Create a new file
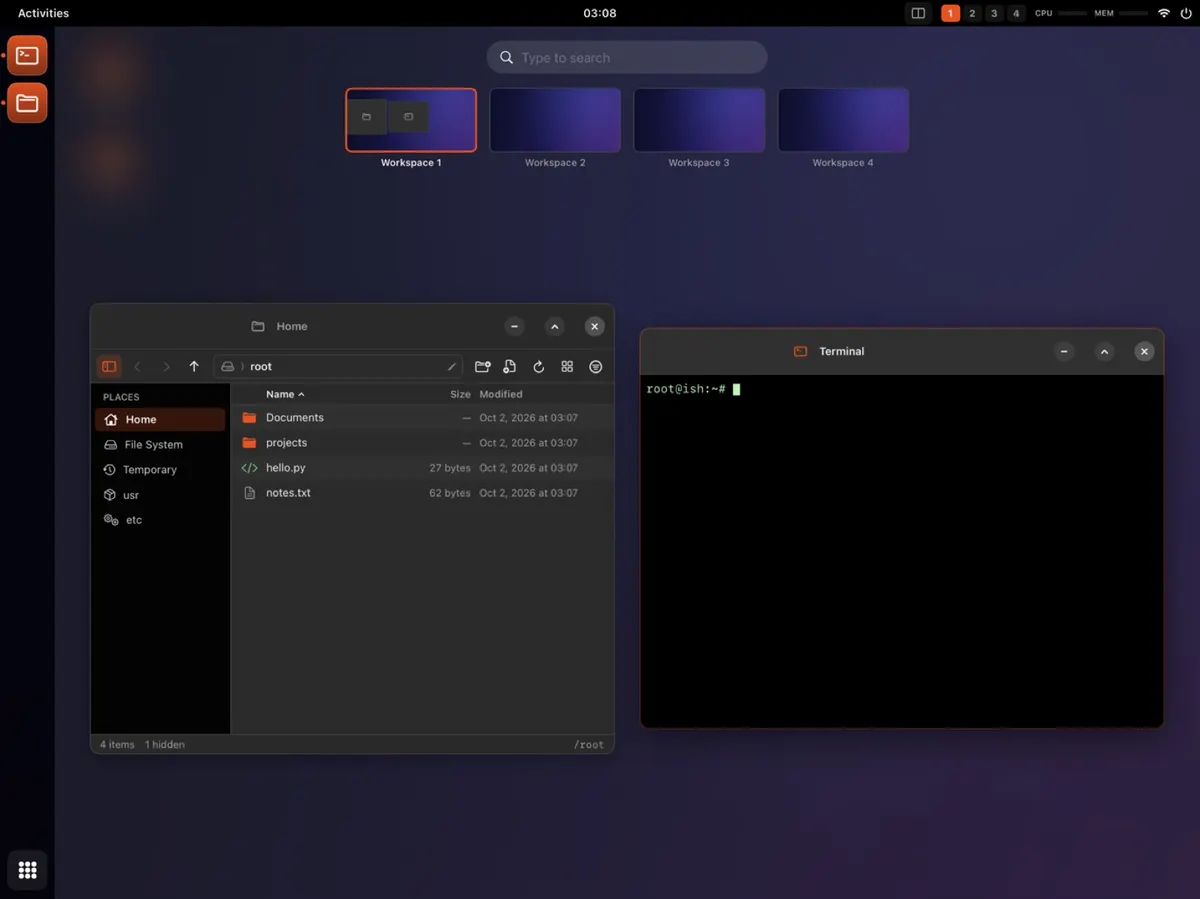Screen dimensions: 1200x899 point(510,367)
